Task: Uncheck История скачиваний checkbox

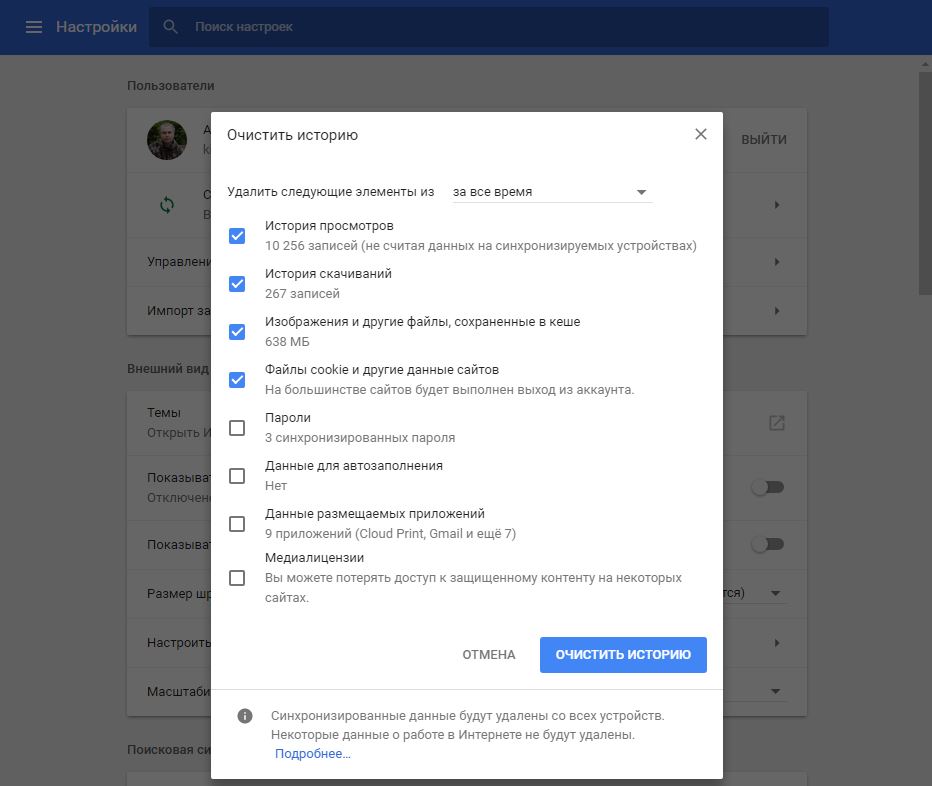Action: click(237, 284)
